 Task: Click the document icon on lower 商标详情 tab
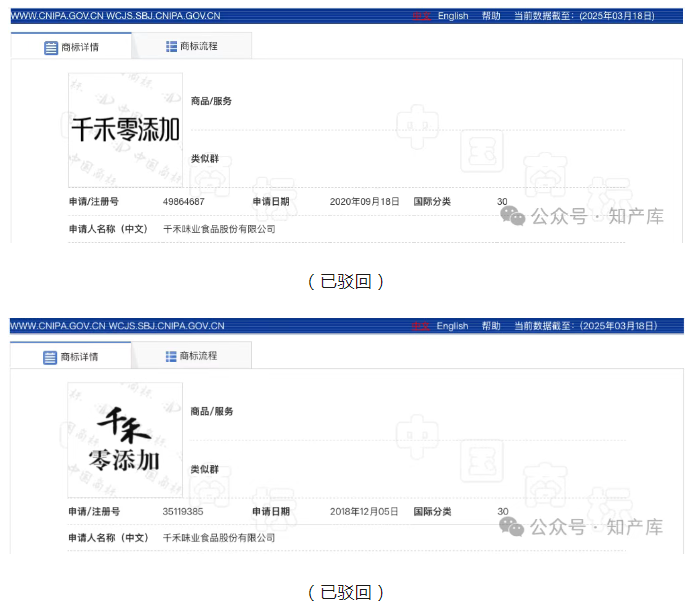pos(51,357)
